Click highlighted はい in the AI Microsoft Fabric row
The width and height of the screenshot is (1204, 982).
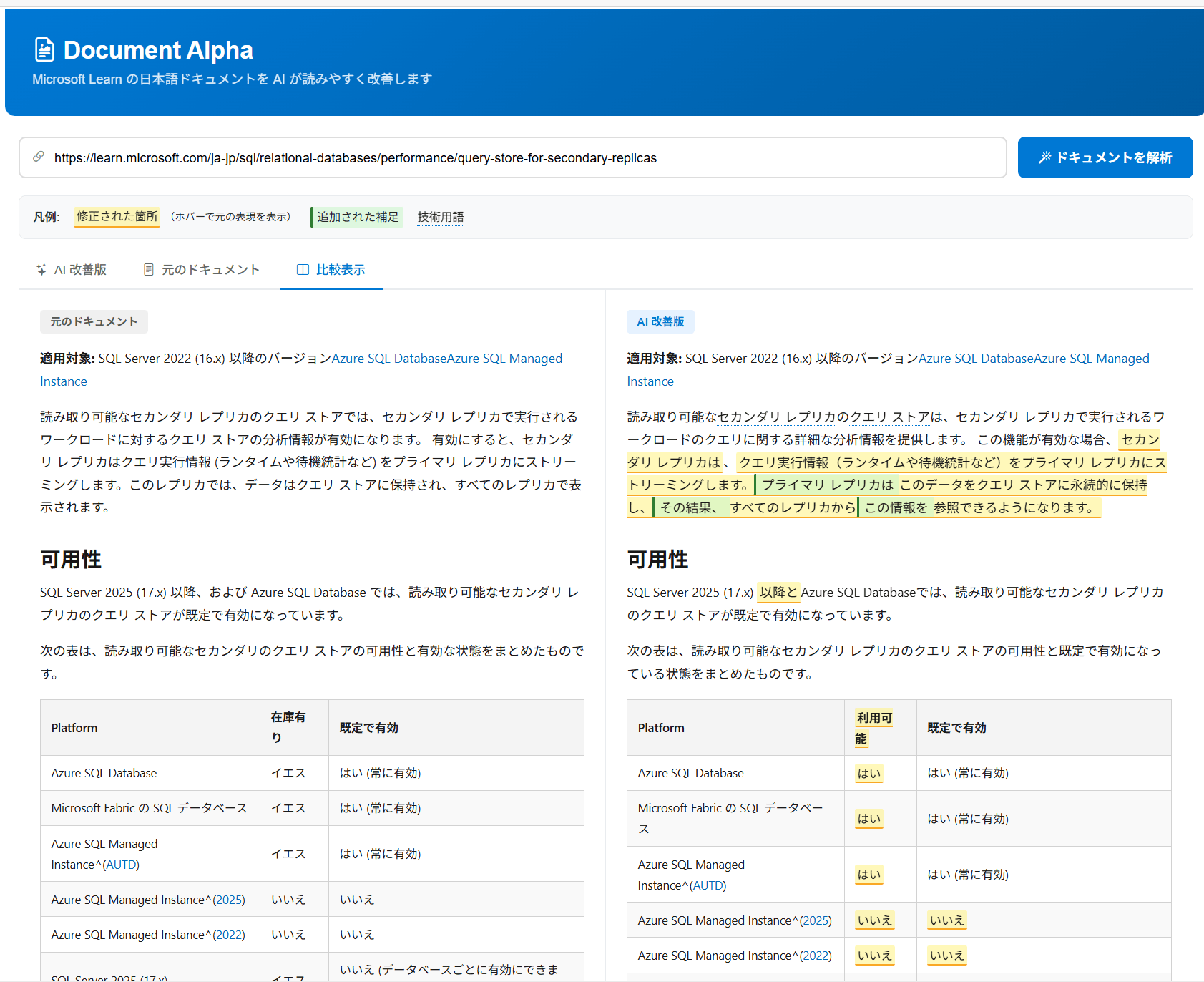tap(869, 819)
